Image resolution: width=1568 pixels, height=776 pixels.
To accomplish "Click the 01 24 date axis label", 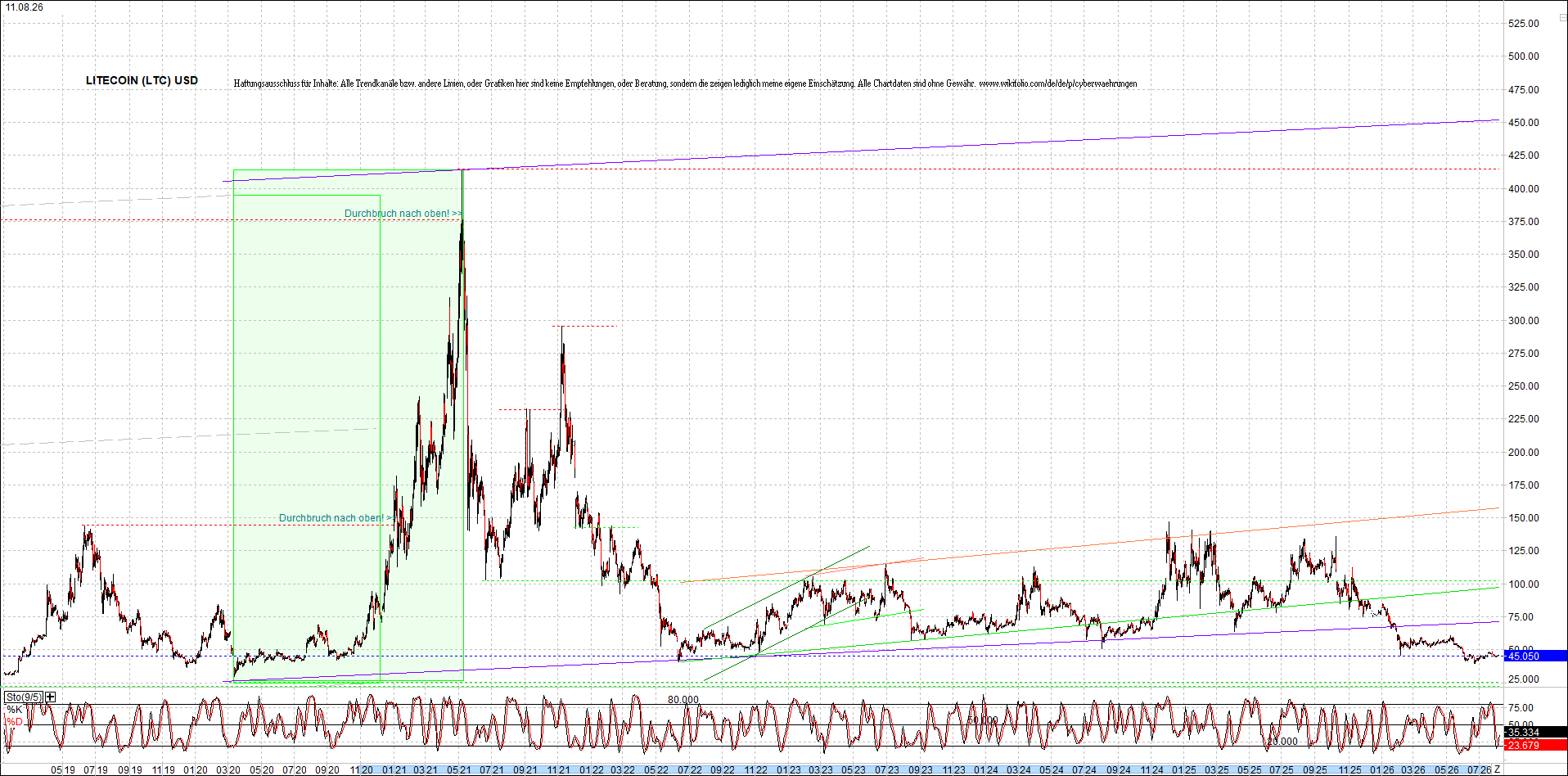I will (986, 770).
